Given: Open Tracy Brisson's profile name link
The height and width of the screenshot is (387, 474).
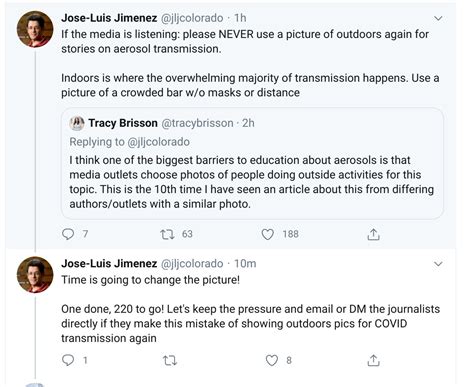Looking at the screenshot, I should pyautogui.click(x=123, y=123).
